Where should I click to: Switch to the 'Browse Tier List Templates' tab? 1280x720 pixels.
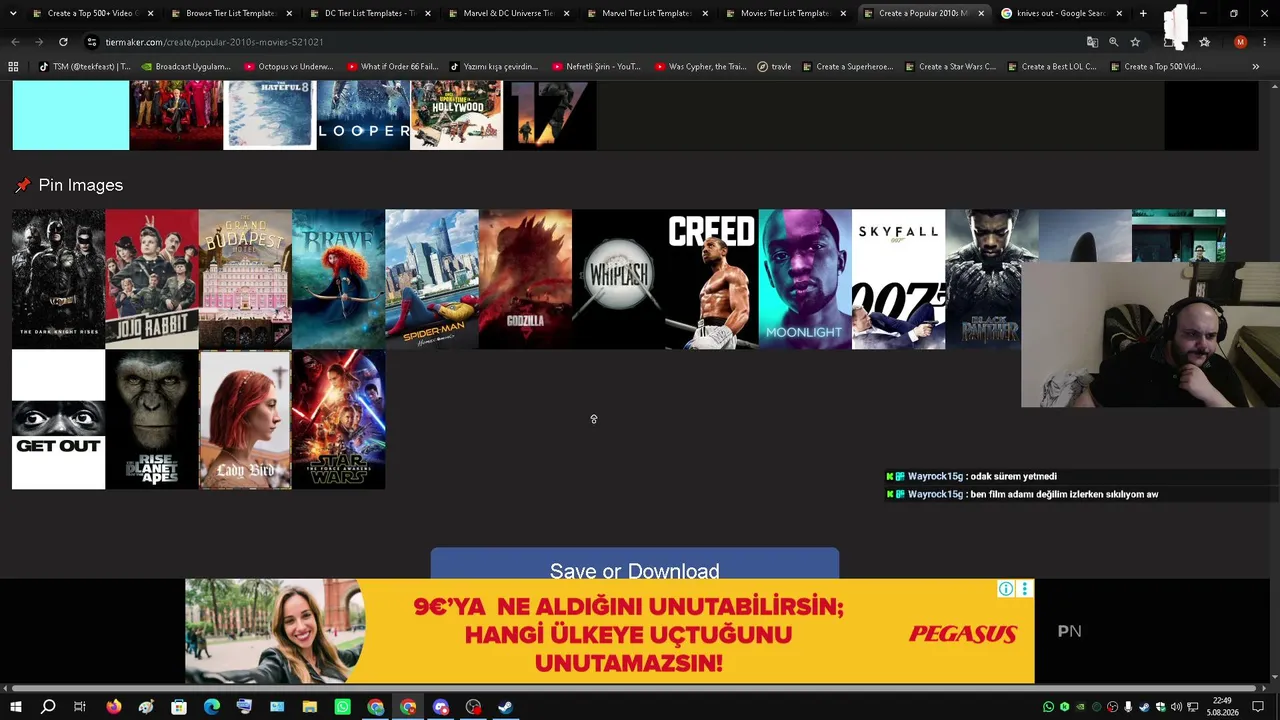click(230, 13)
